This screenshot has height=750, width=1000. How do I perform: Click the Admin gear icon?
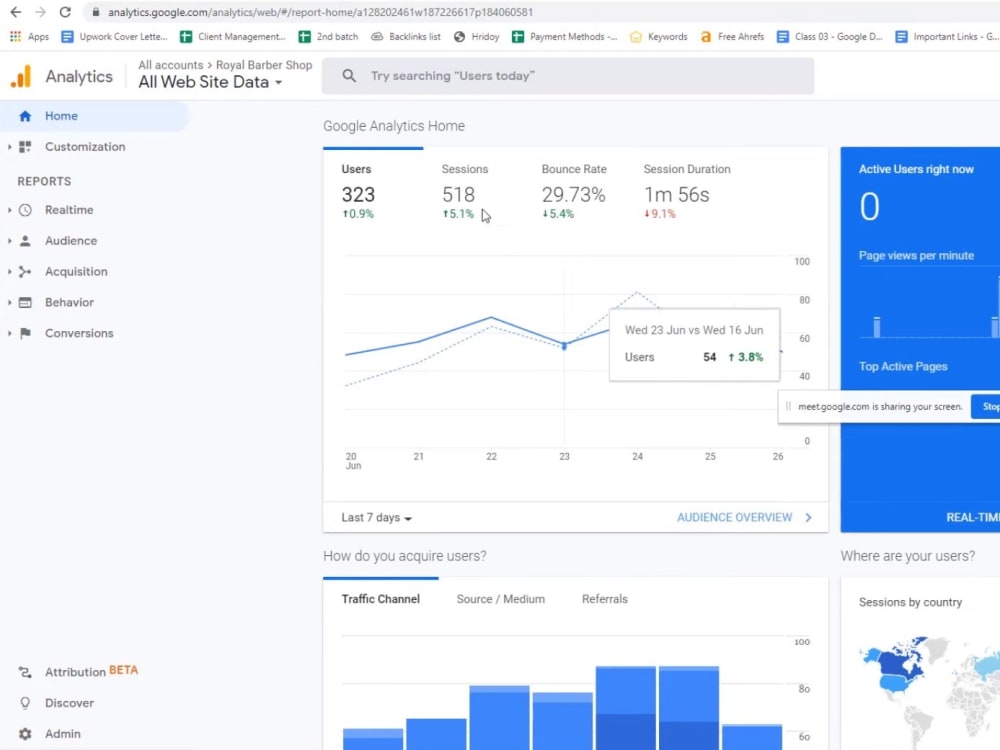click(x=25, y=733)
